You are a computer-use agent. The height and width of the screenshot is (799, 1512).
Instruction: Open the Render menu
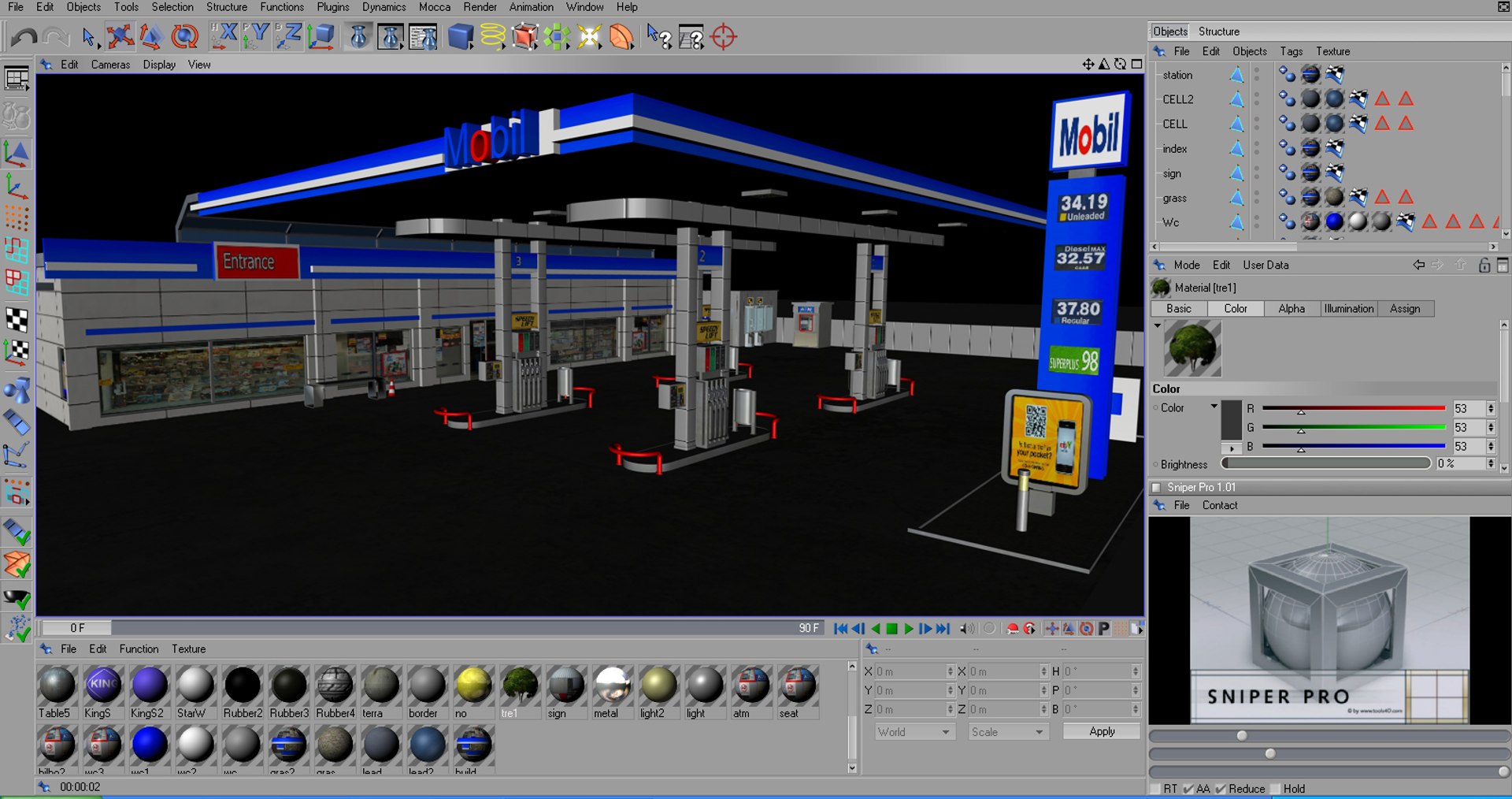tap(480, 7)
